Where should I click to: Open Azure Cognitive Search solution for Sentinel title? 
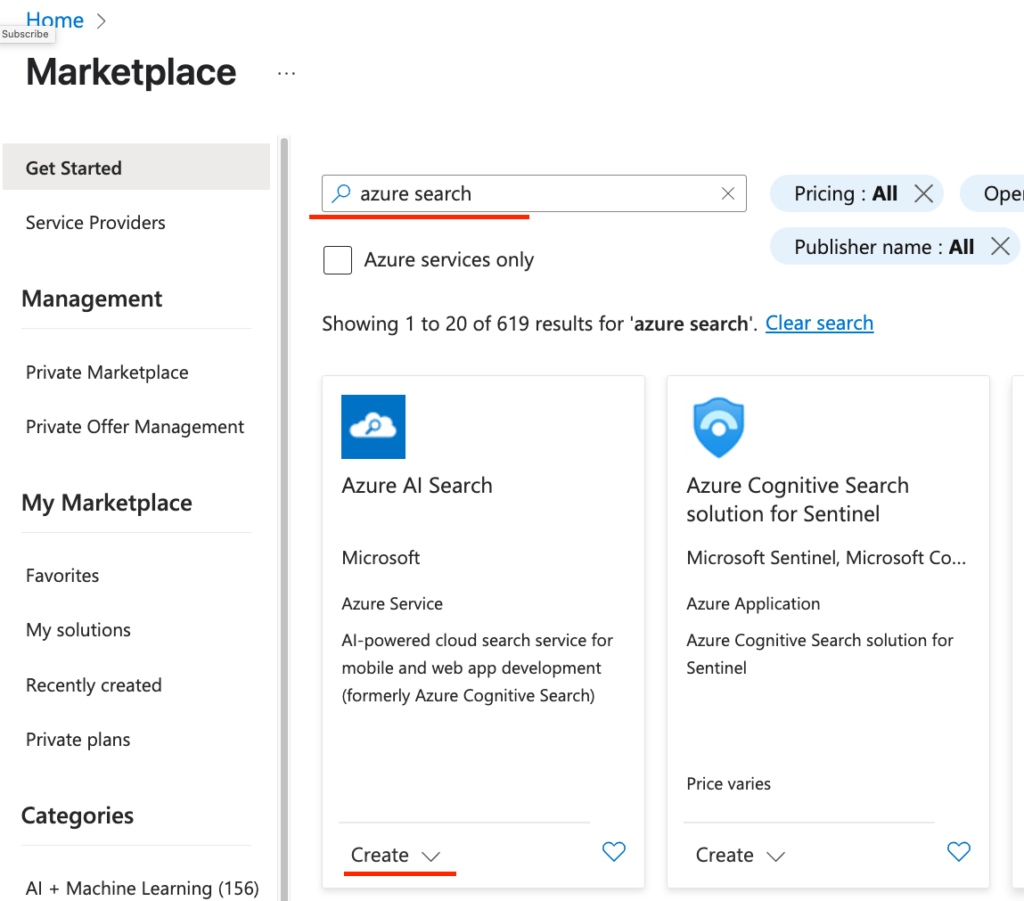click(x=797, y=499)
